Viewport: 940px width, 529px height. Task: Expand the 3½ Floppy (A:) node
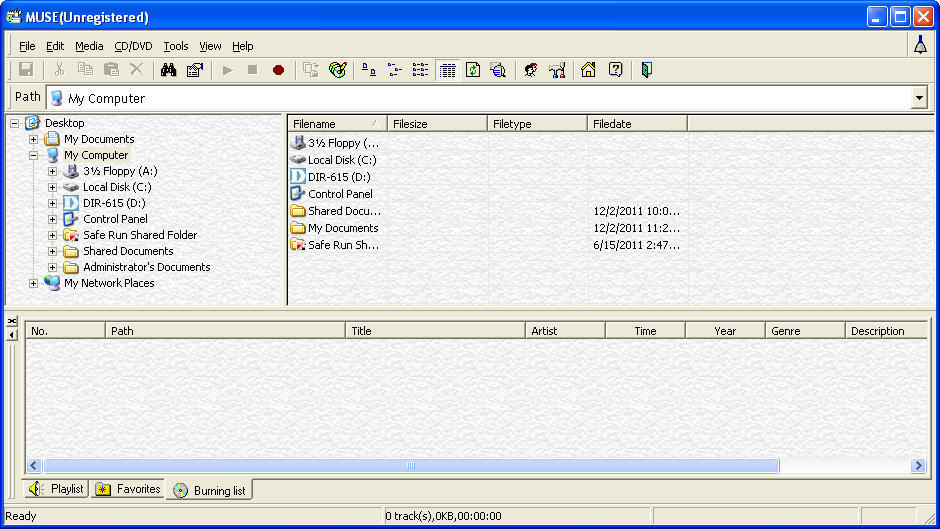pos(53,172)
